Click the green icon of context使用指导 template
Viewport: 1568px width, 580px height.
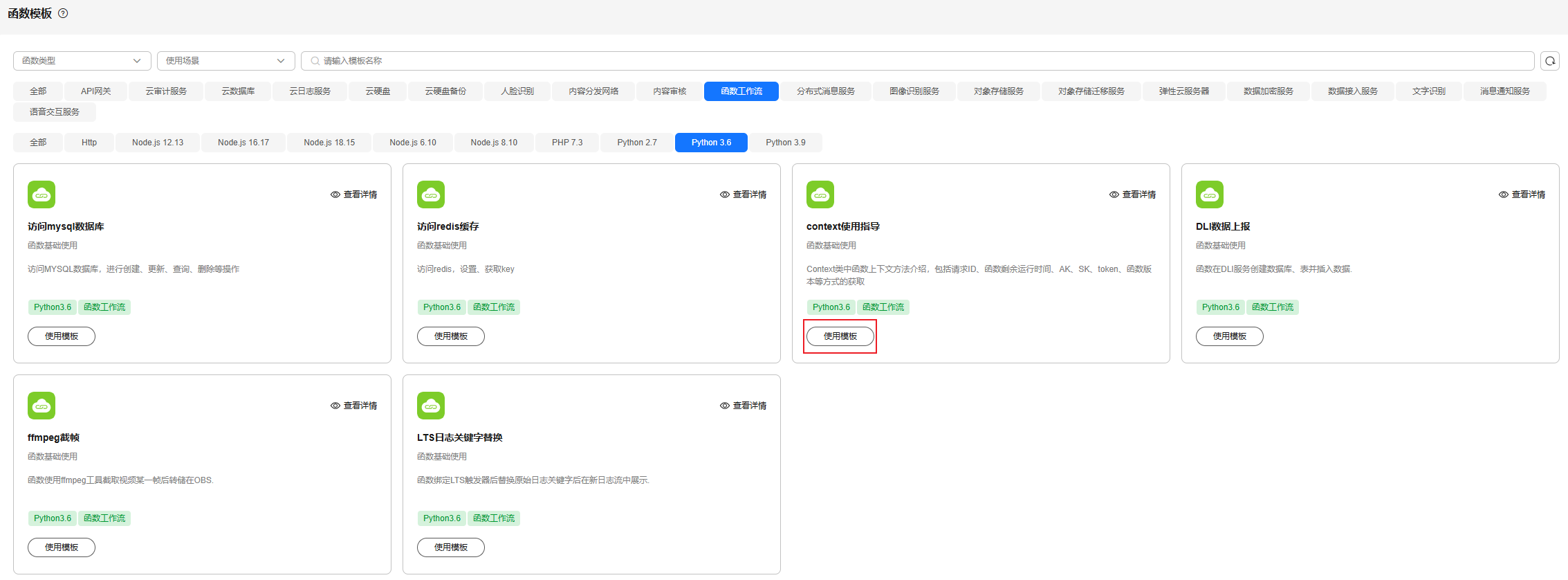point(820,194)
